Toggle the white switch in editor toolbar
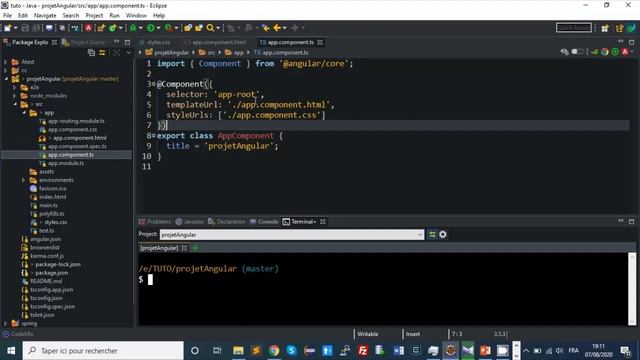 click(577, 52)
